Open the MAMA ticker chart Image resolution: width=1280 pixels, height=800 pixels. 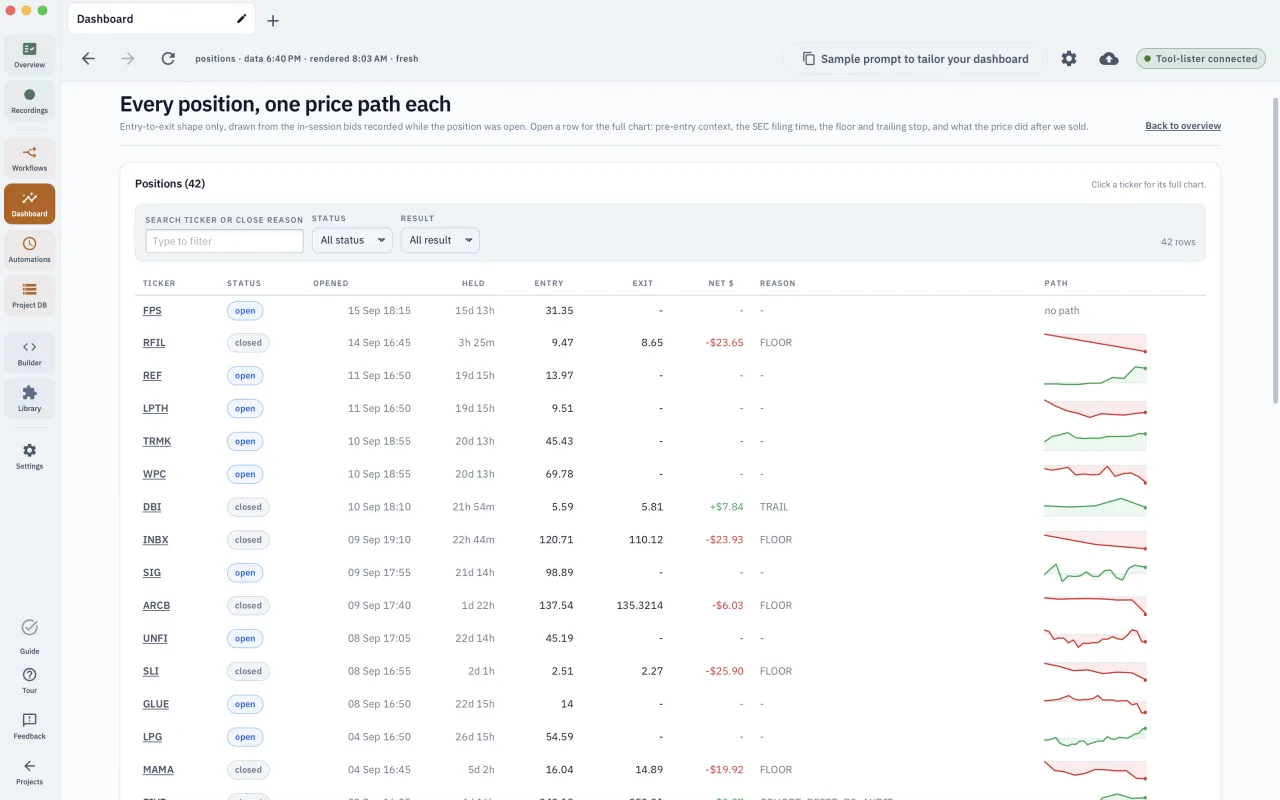click(x=158, y=770)
